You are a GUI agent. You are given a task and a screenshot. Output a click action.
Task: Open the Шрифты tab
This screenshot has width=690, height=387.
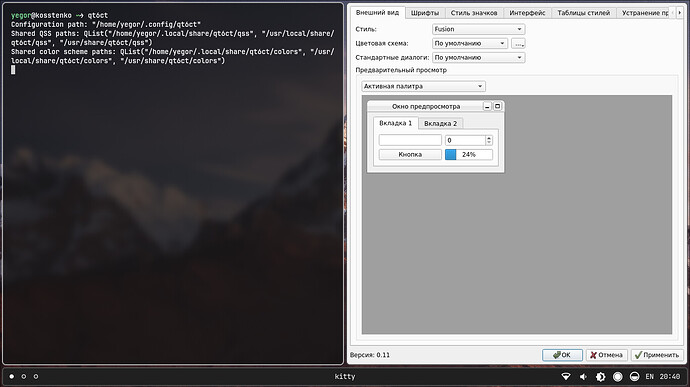[x=425, y=13]
